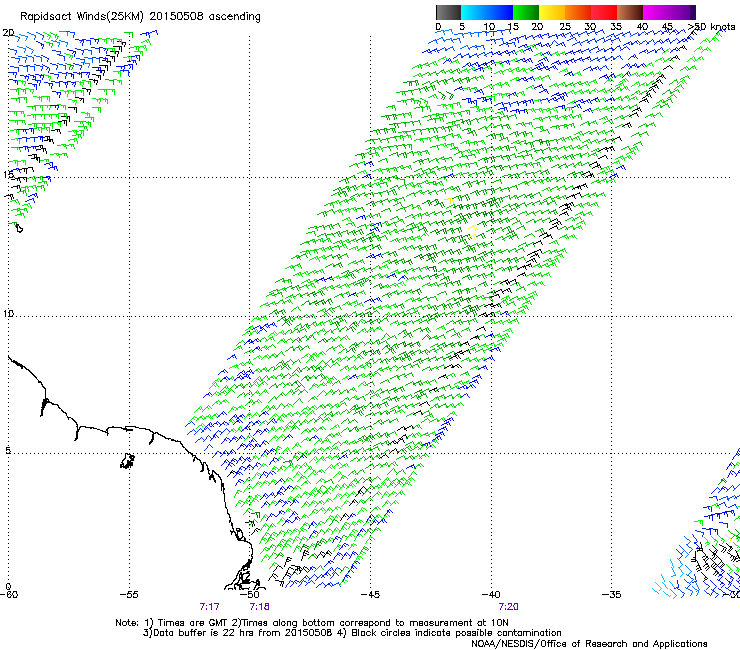Image resolution: width=740 pixels, height=650 pixels.
Task: Click the legend scale value "40"
Action: (x=642, y=27)
